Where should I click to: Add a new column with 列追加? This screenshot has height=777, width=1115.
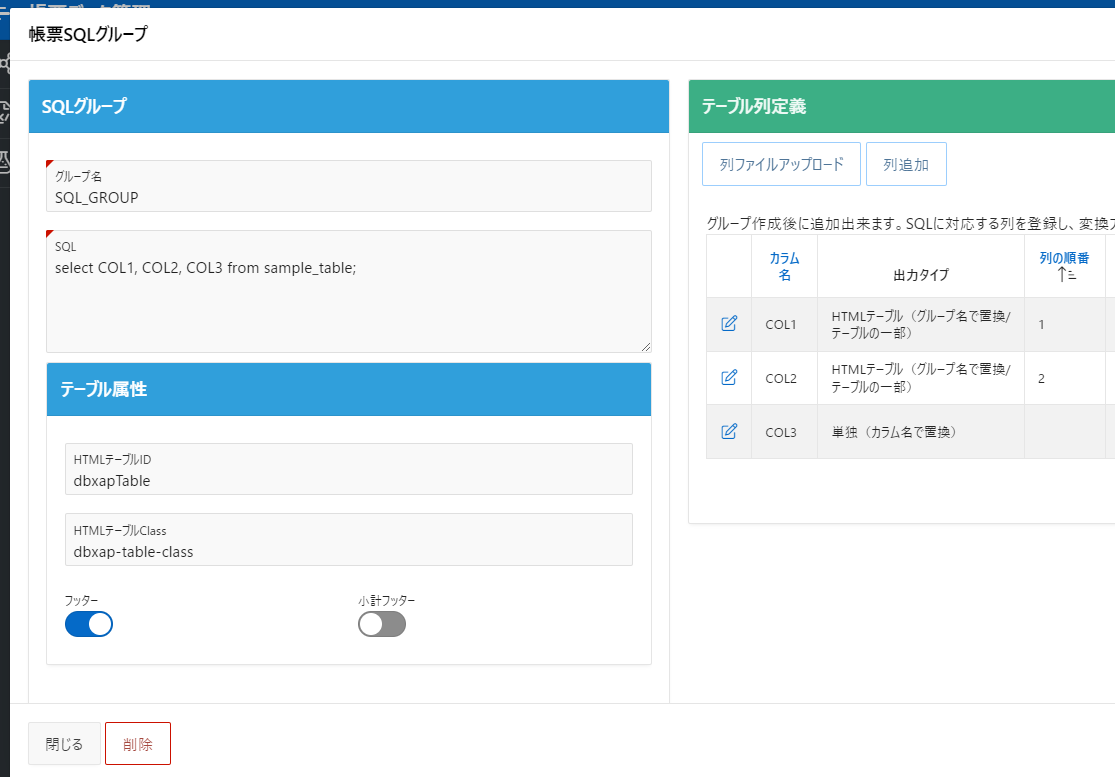(x=906, y=163)
